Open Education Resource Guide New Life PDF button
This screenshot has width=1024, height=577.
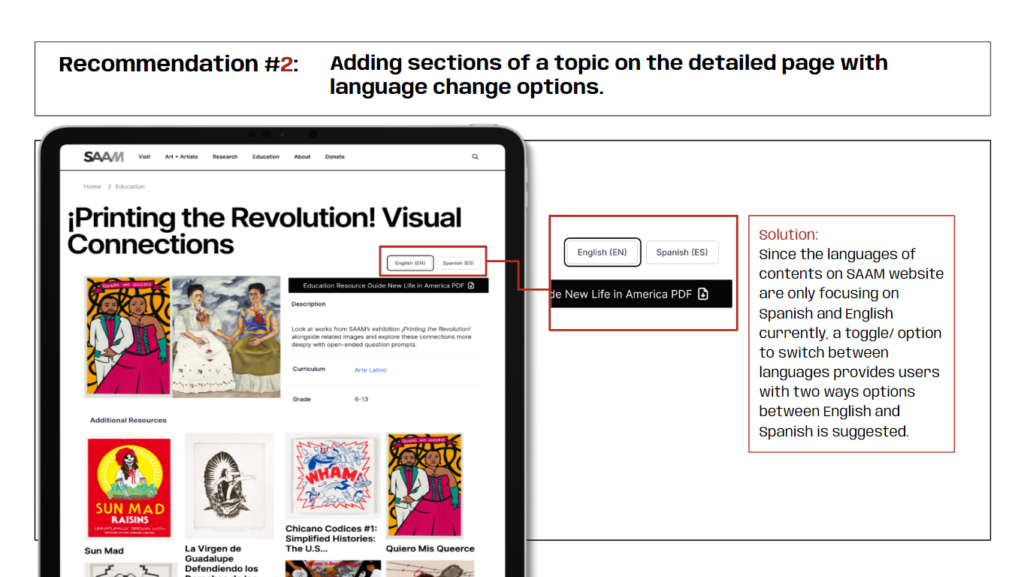click(x=388, y=285)
